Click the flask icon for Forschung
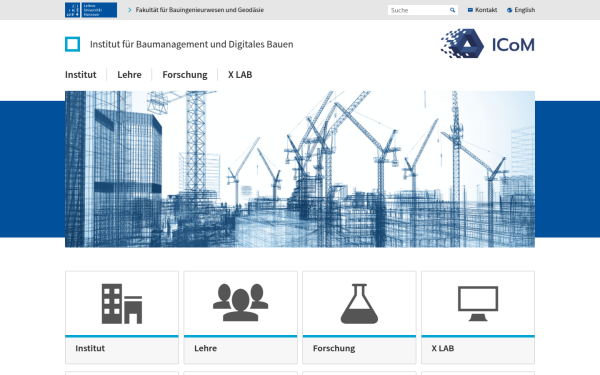This screenshot has height=375, width=600. [x=359, y=304]
